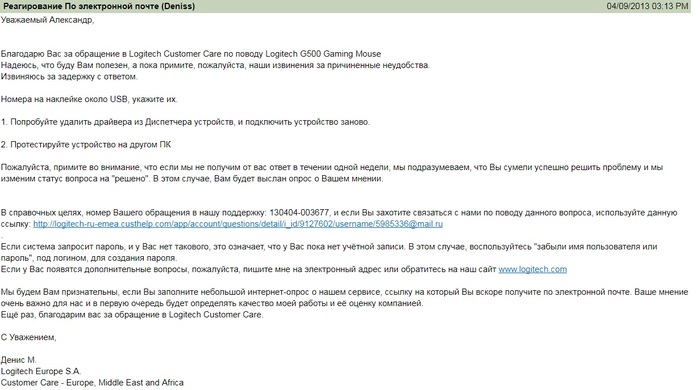
Task: Open the www.logitech.com link
Action: [x=533, y=270]
